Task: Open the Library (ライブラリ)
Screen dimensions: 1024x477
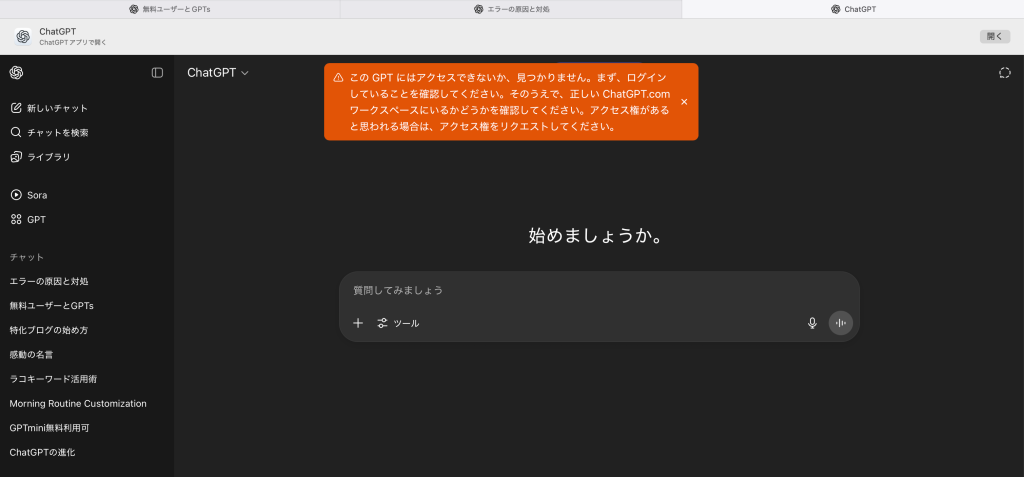Action: [48, 157]
